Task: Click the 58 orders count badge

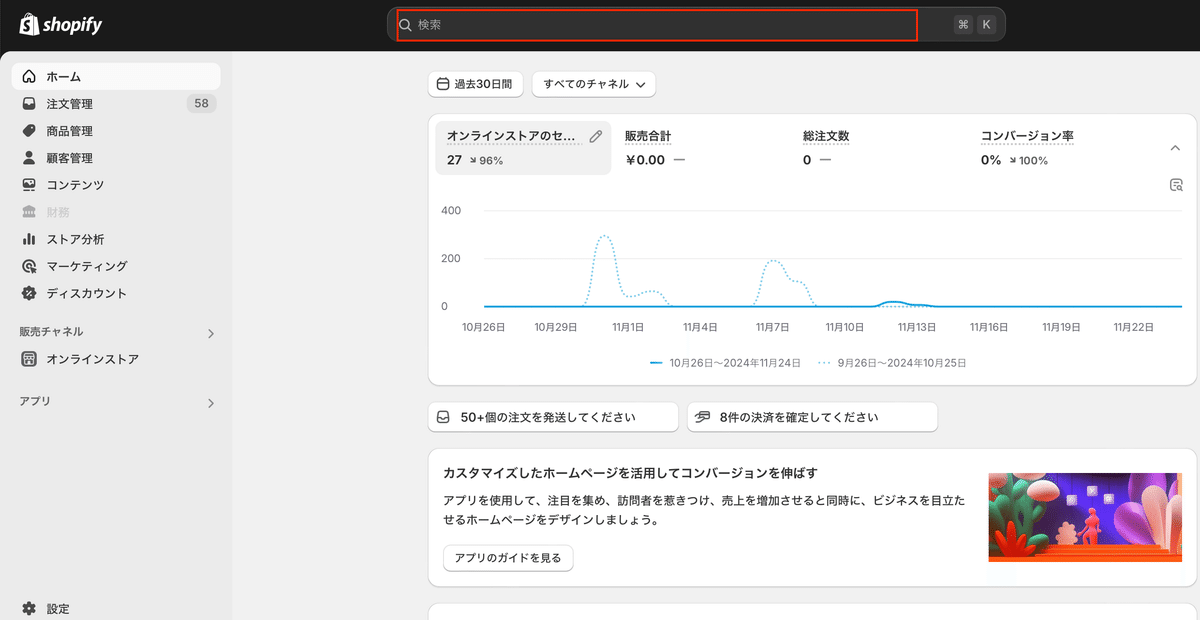Action: pyautogui.click(x=201, y=103)
